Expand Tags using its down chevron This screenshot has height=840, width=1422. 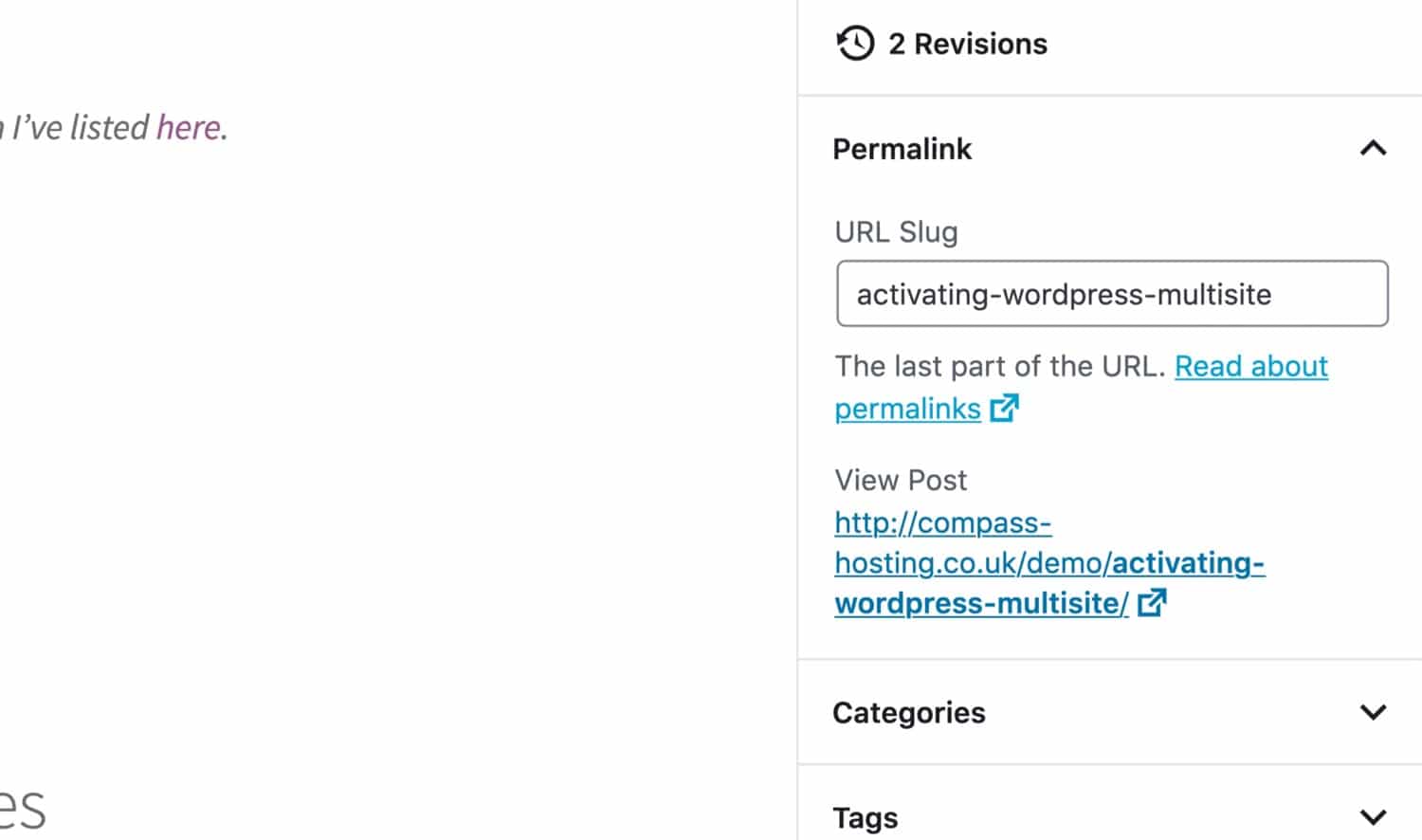1373,816
